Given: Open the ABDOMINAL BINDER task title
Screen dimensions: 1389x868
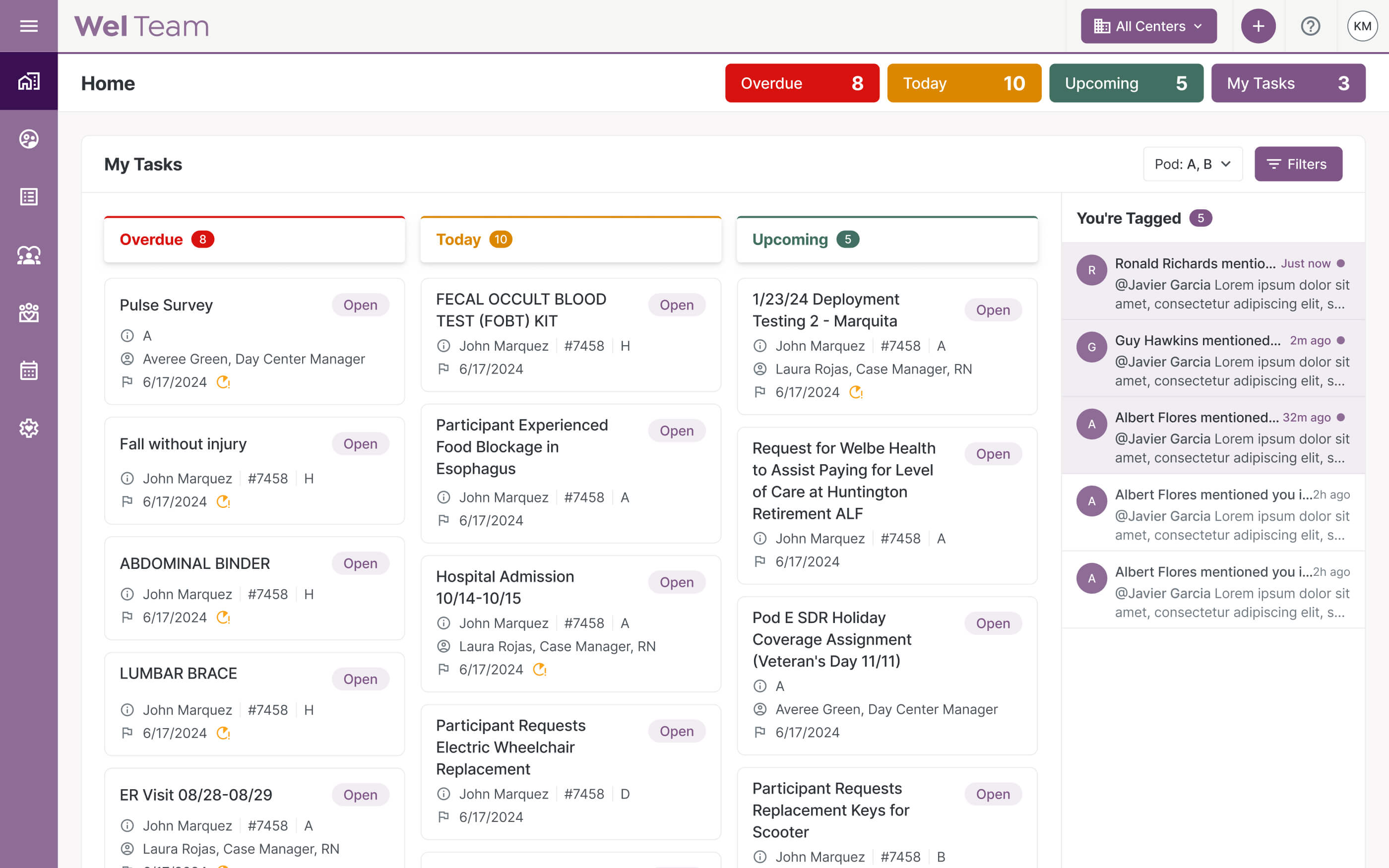Looking at the screenshot, I should [194, 564].
